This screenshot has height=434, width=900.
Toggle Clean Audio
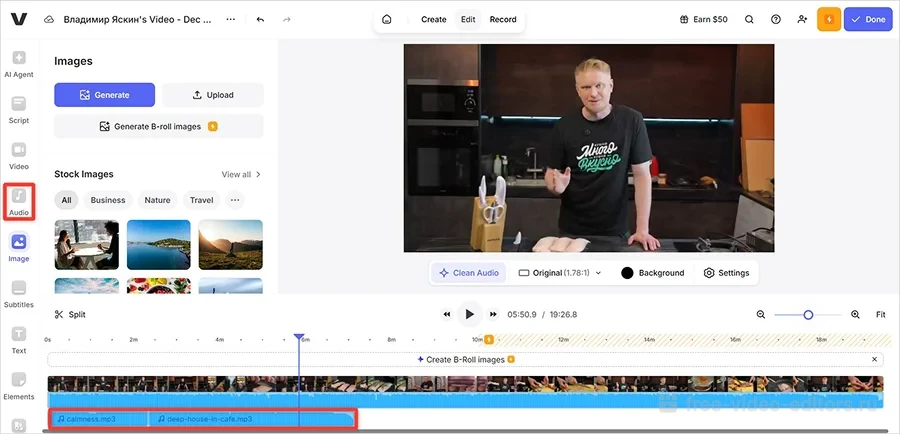[x=468, y=273]
